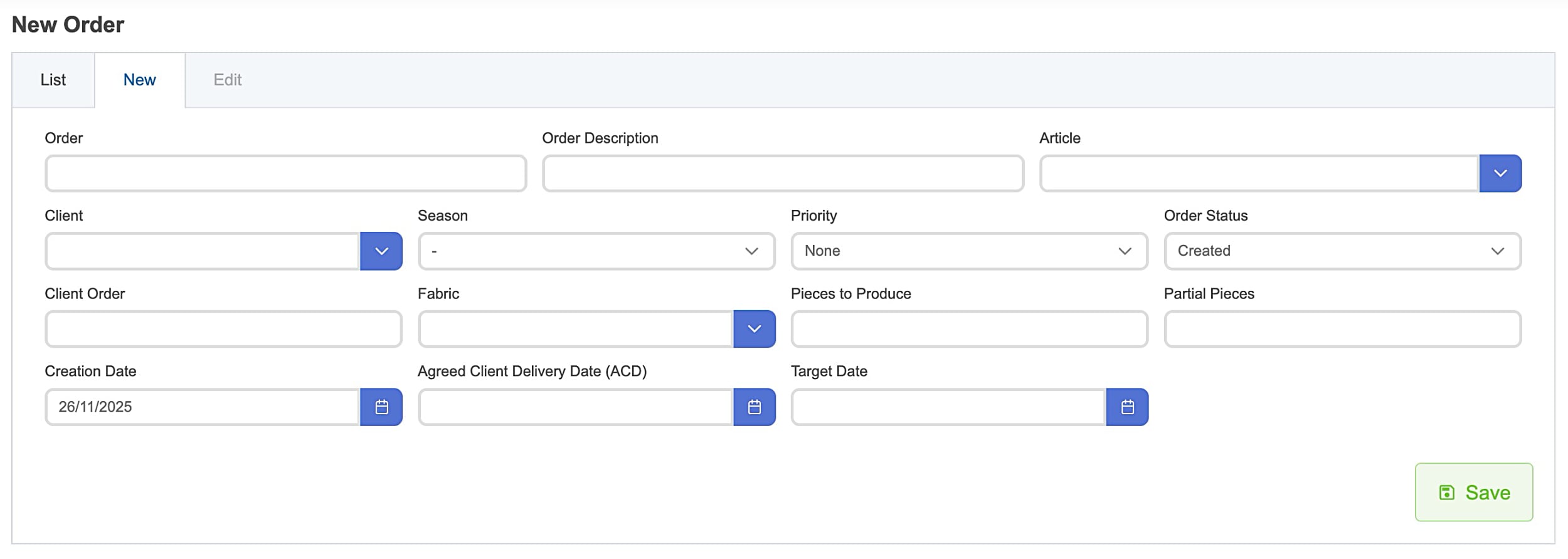Expand the Fabric lookup dropdown arrow
This screenshot has width=1568, height=559.
click(x=754, y=329)
